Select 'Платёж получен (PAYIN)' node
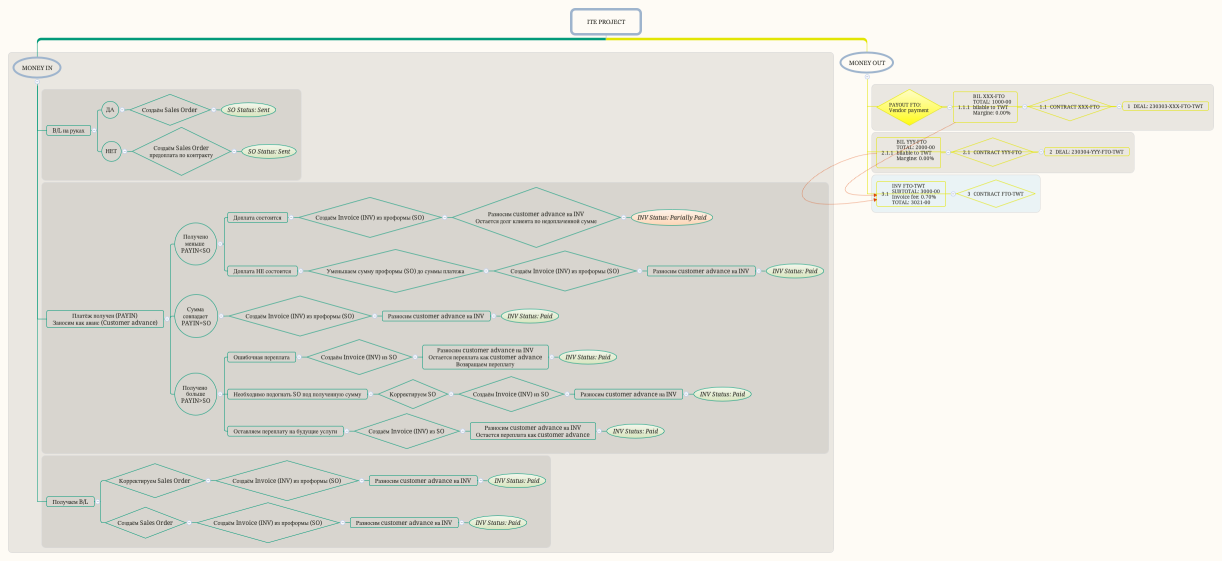The width and height of the screenshot is (1222, 561). pos(105,319)
